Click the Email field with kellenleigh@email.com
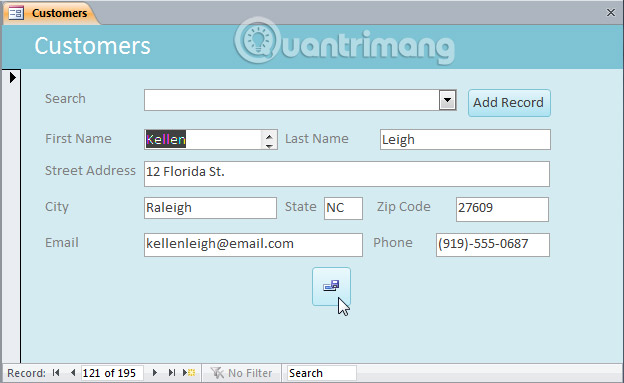This screenshot has height=383, width=624. pyautogui.click(x=253, y=245)
